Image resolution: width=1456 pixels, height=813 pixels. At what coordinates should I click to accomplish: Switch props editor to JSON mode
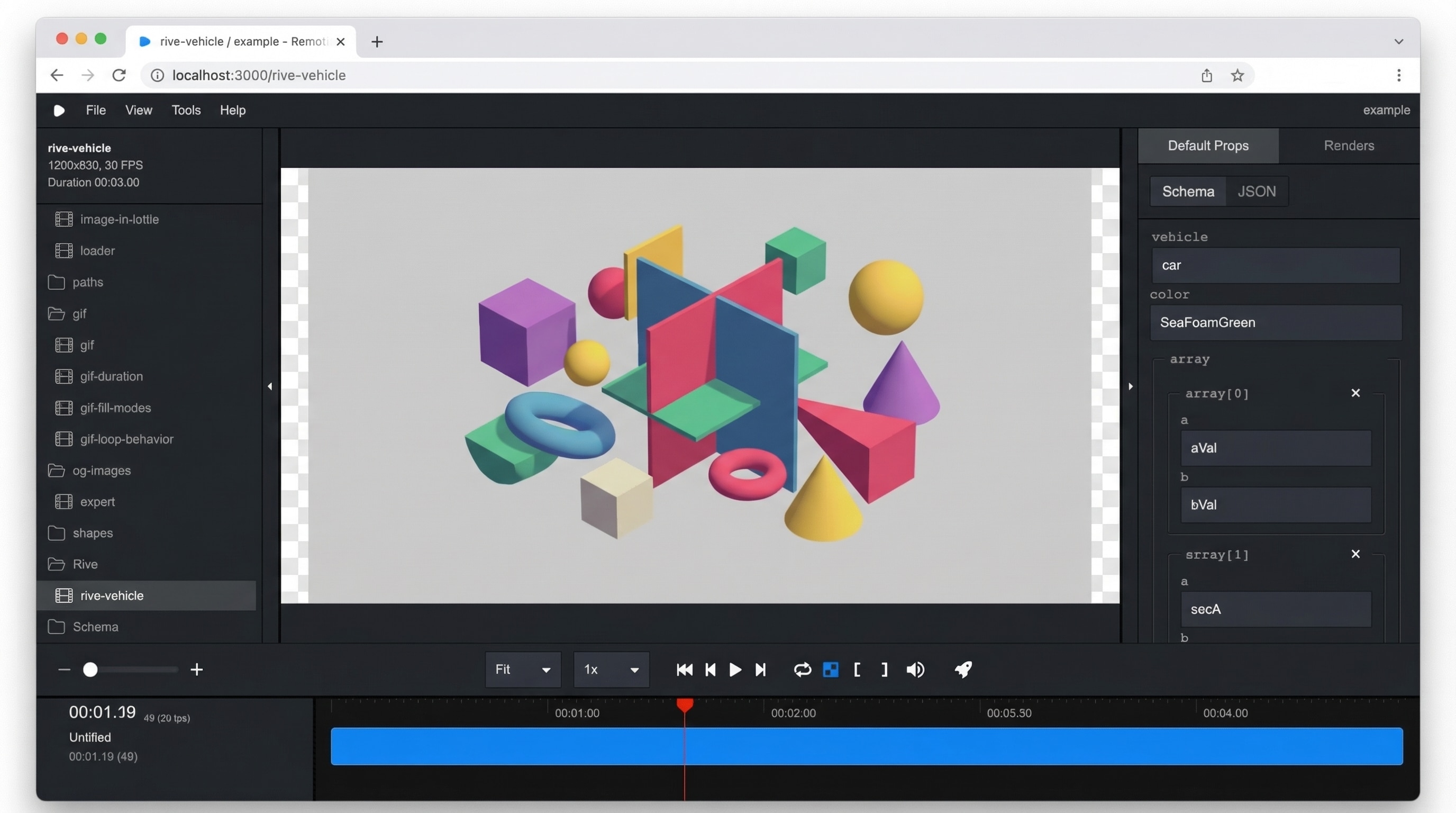pos(1256,192)
